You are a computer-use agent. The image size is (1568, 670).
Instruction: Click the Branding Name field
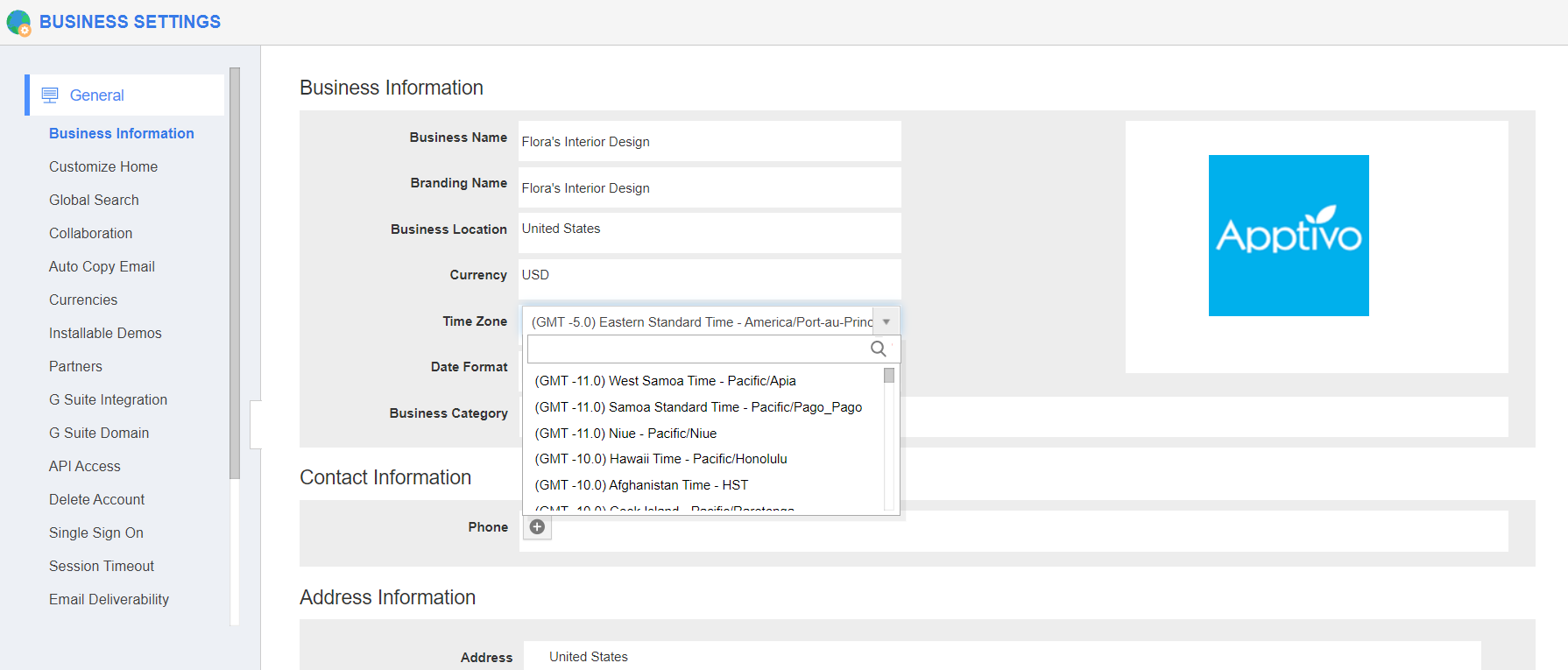710,187
